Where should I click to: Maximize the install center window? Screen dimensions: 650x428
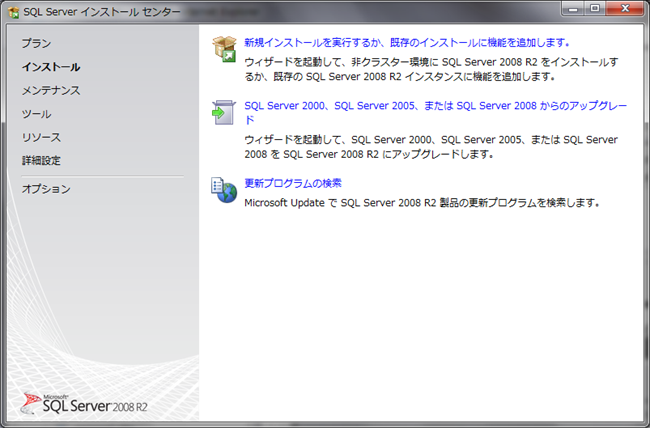595,8
